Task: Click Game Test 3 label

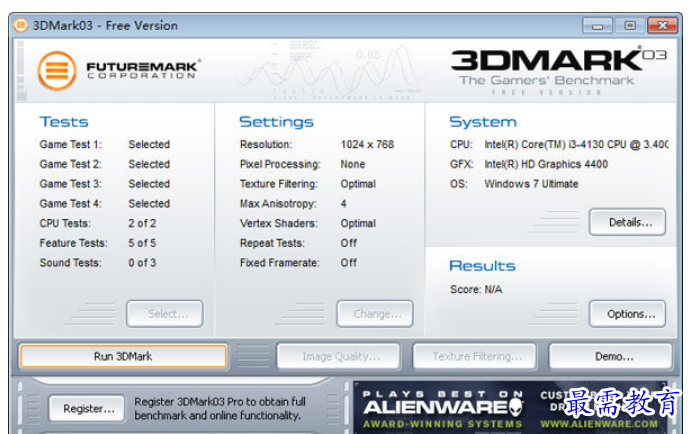Action: click(x=71, y=184)
